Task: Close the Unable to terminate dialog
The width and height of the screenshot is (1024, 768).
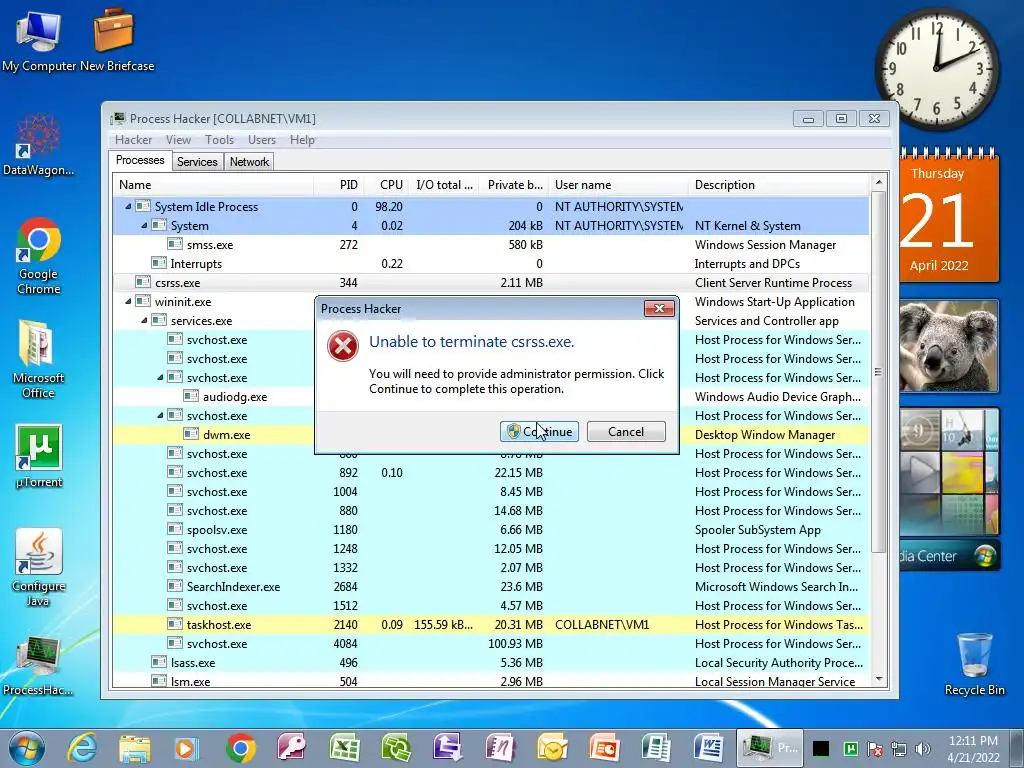Action: (659, 308)
